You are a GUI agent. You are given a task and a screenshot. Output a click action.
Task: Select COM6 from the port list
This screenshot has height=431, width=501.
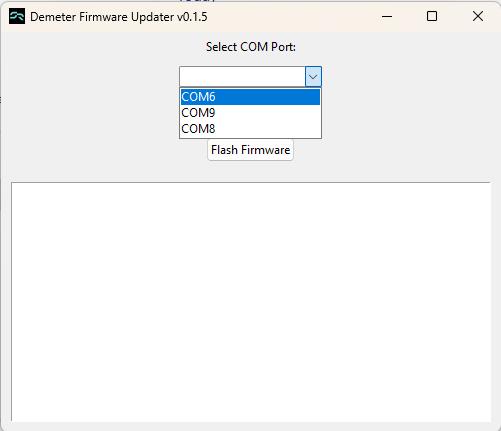(250, 97)
